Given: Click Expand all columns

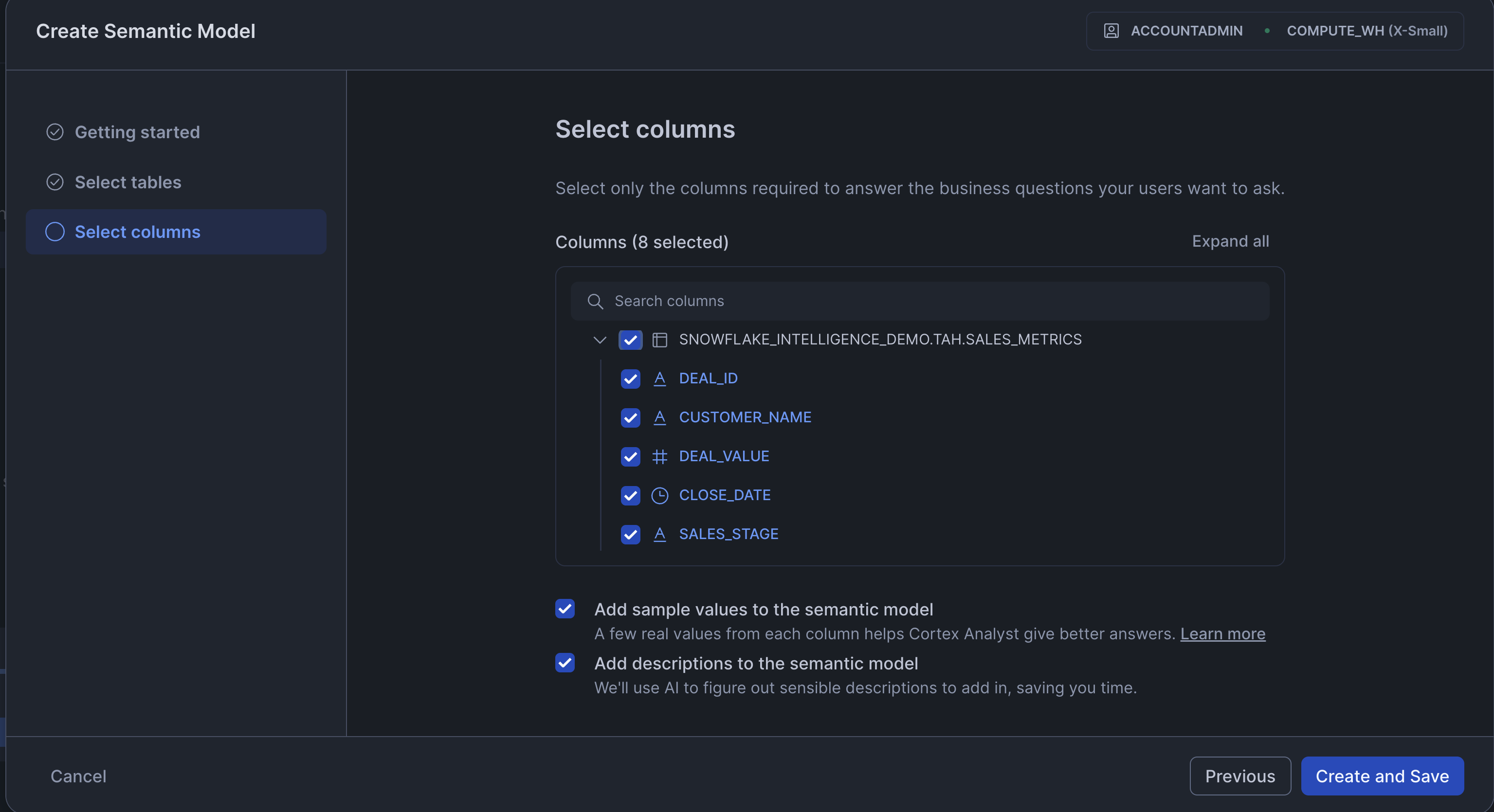Looking at the screenshot, I should [x=1230, y=241].
